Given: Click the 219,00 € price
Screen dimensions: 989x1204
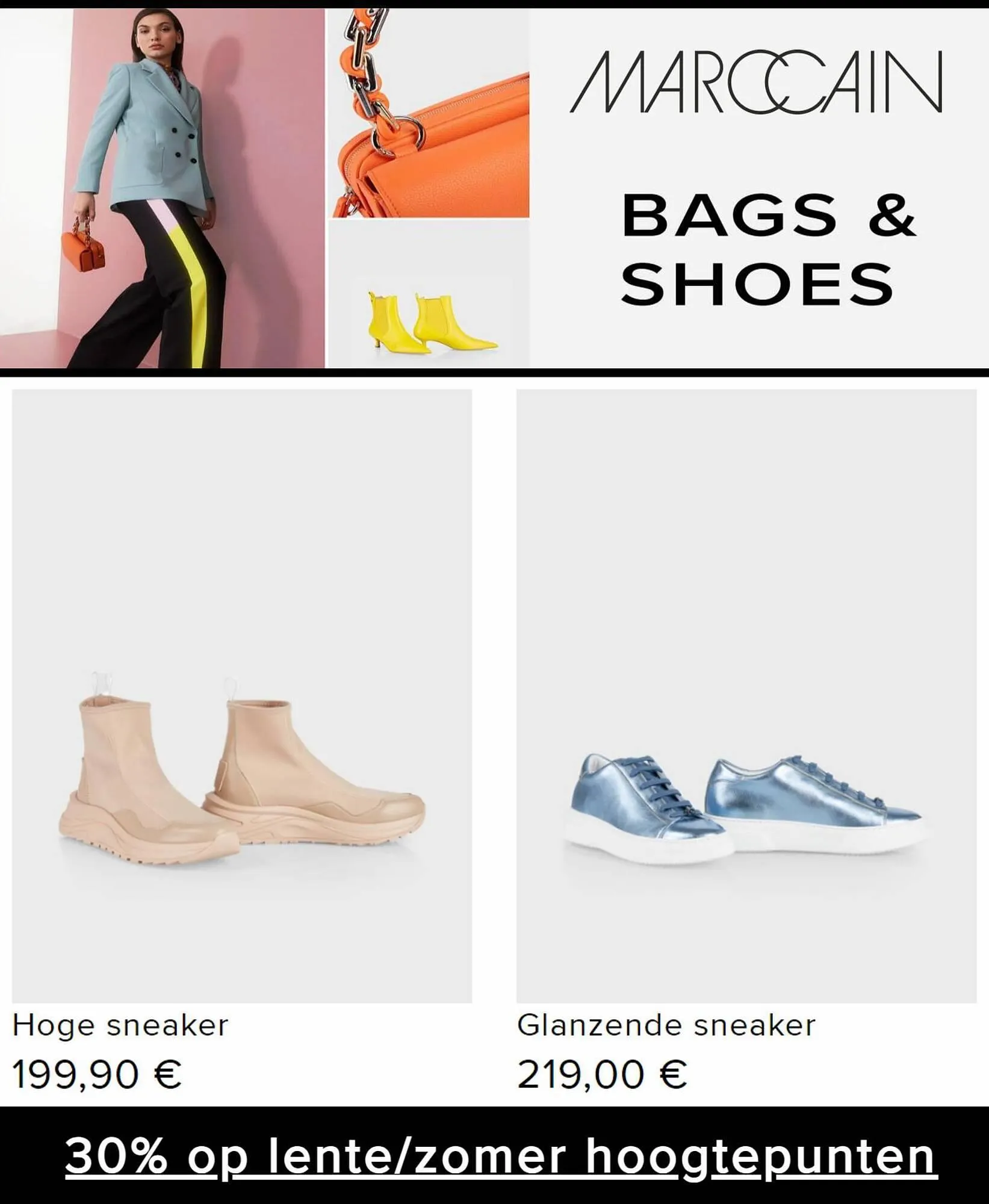Looking at the screenshot, I should pyautogui.click(x=602, y=1075).
